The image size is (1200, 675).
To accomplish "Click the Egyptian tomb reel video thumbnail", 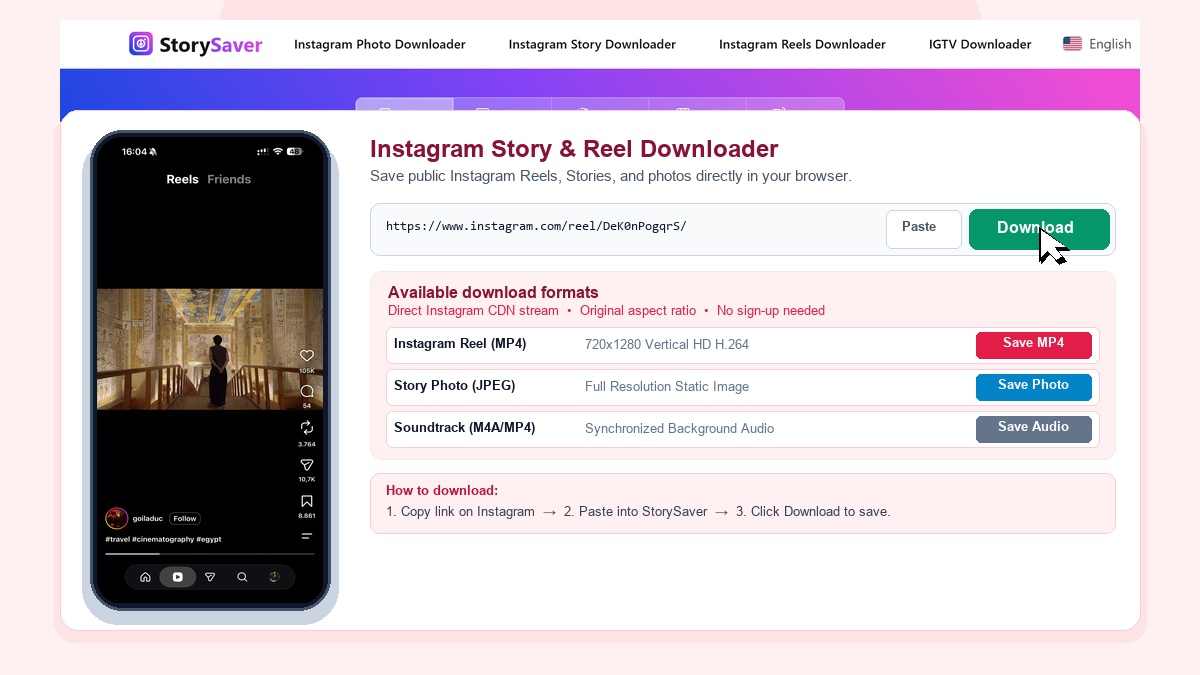I will pyautogui.click(x=210, y=349).
